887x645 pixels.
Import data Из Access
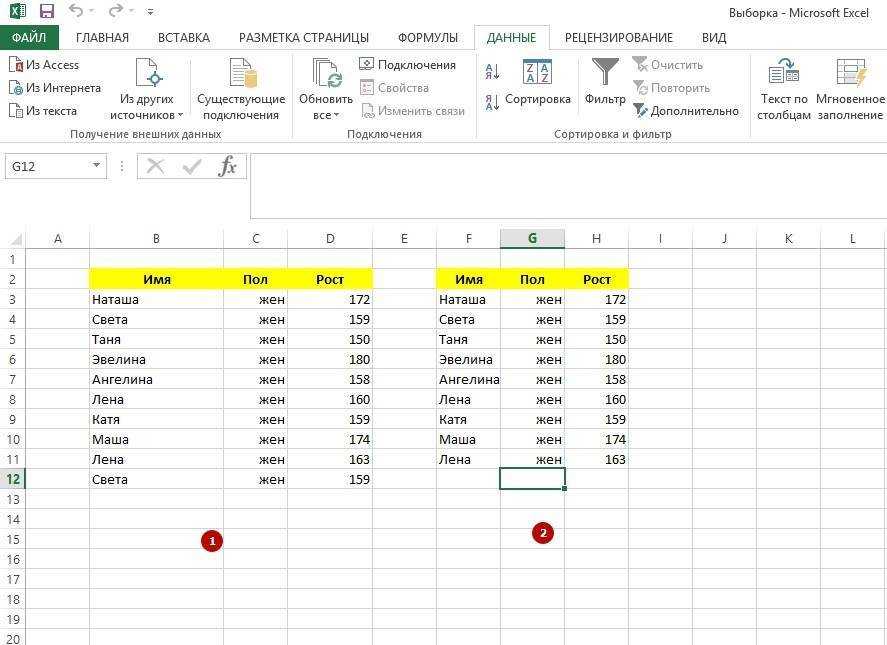(44, 64)
